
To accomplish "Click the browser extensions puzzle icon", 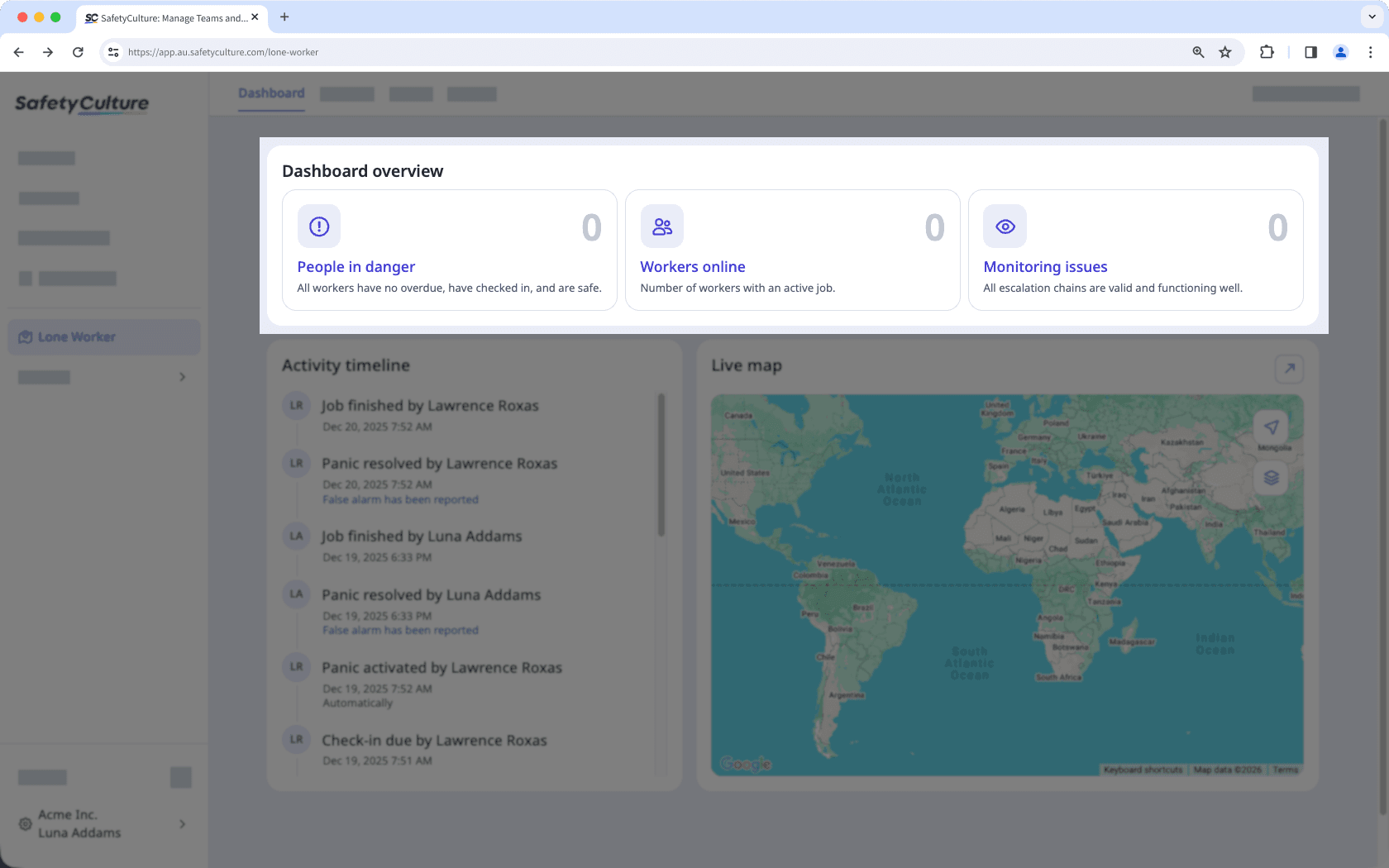I will pyautogui.click(x=1267, y=52).
